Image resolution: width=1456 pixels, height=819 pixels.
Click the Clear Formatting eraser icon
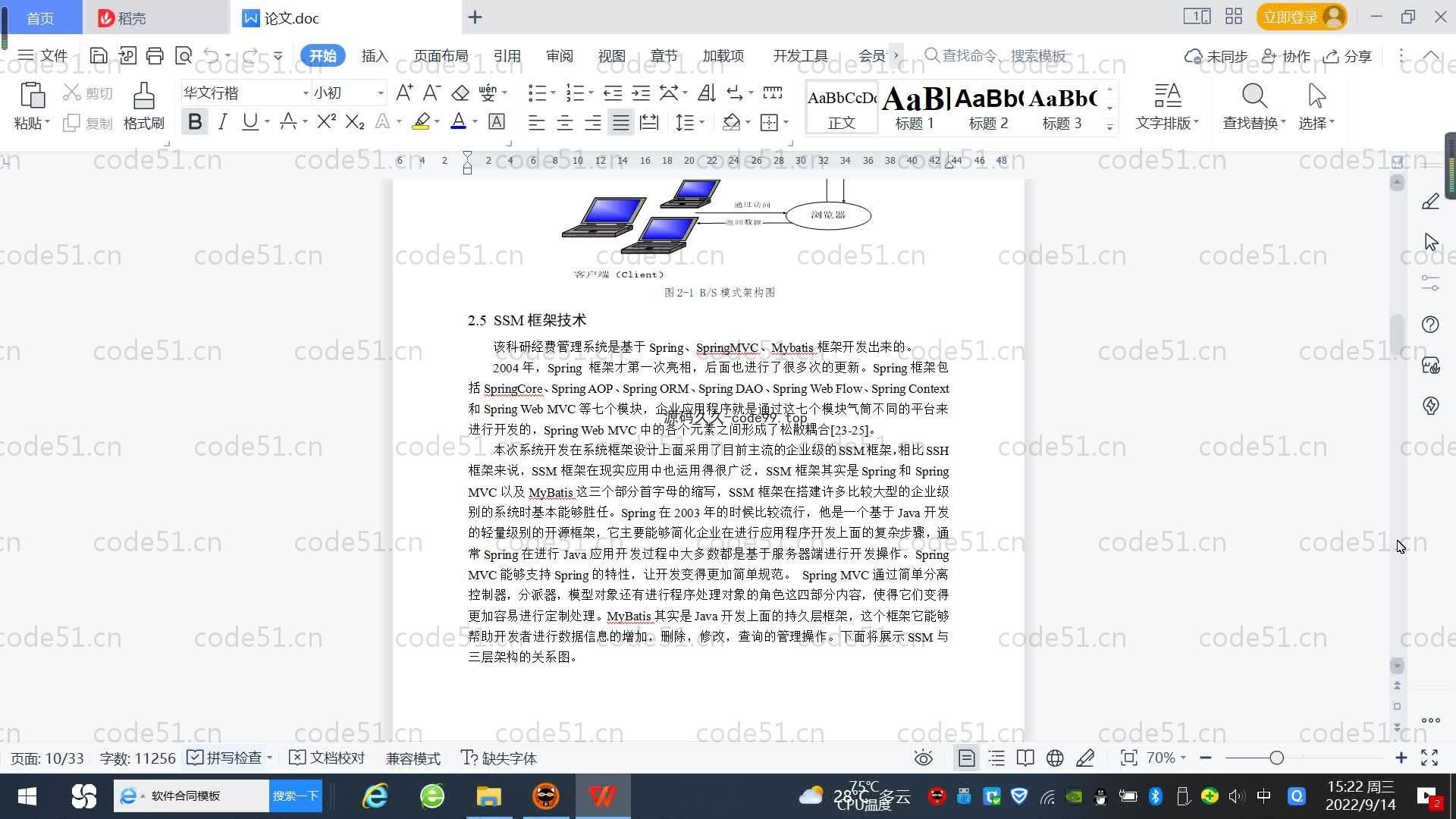pos(460,93)
